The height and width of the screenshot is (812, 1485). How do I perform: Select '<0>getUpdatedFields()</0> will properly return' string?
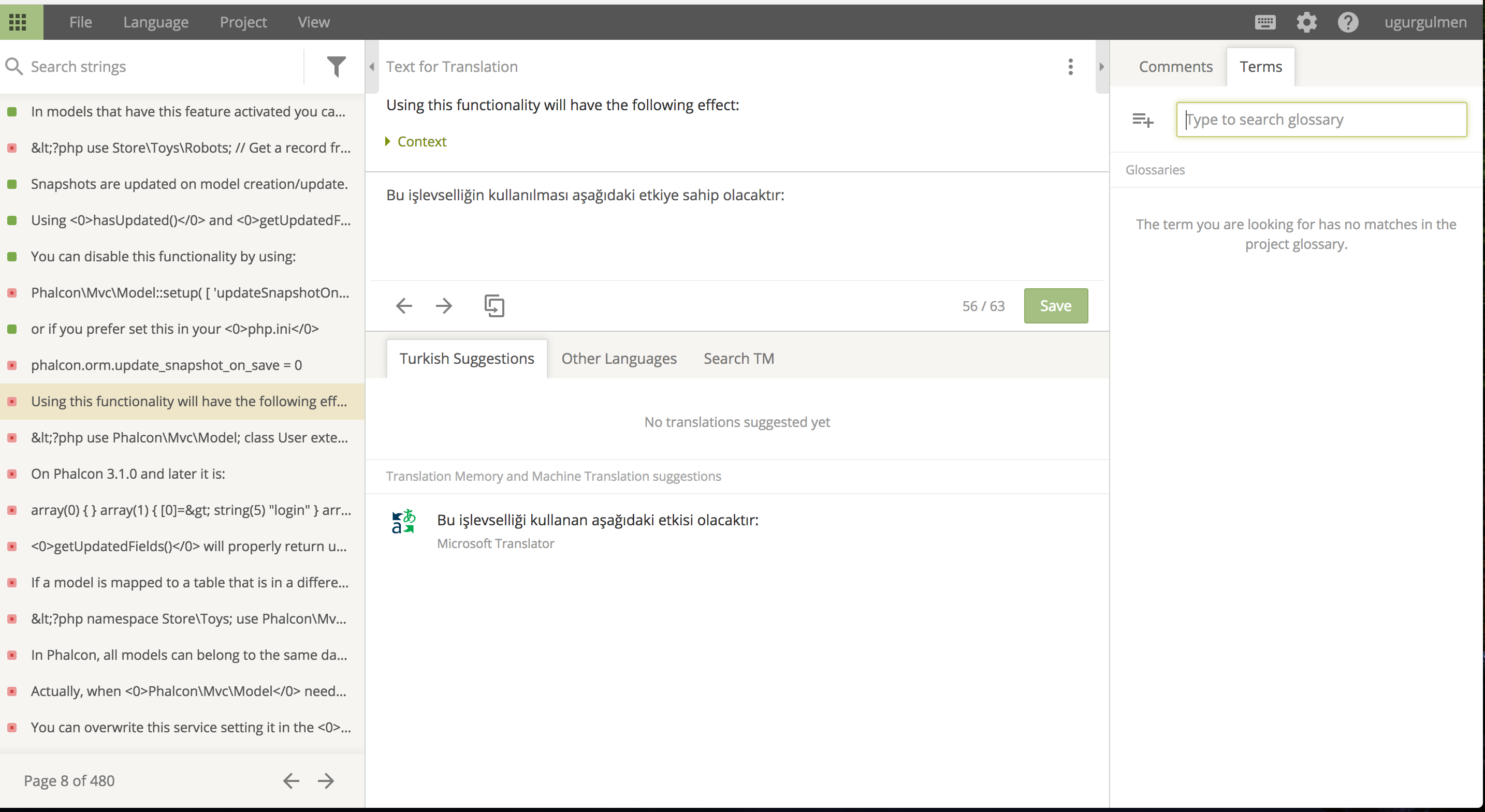pyautogui.click(x=182, y=547)
